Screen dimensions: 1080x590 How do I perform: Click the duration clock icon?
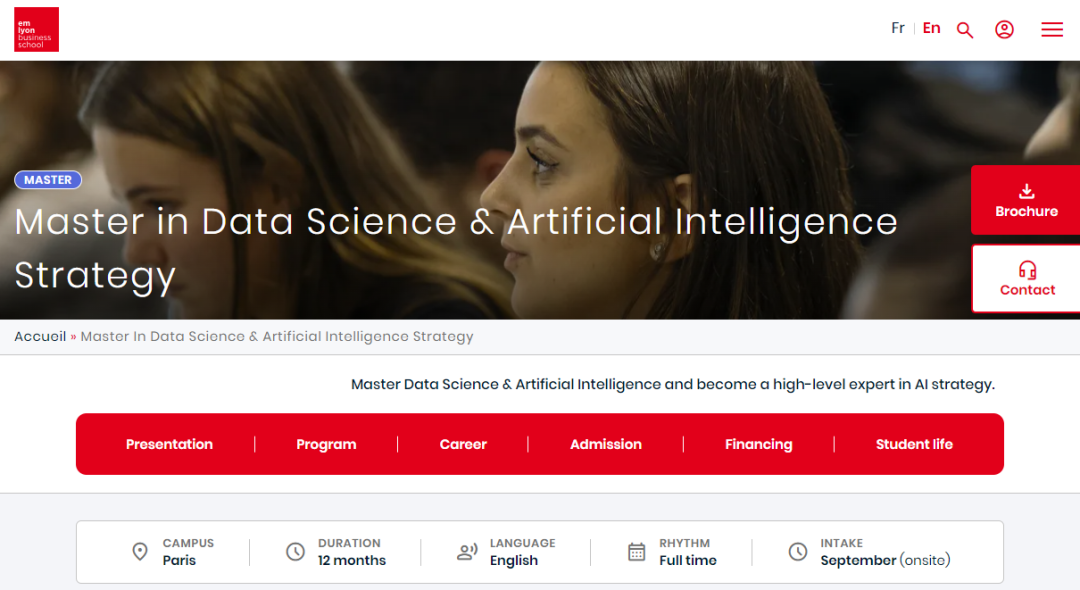(295, 552)
